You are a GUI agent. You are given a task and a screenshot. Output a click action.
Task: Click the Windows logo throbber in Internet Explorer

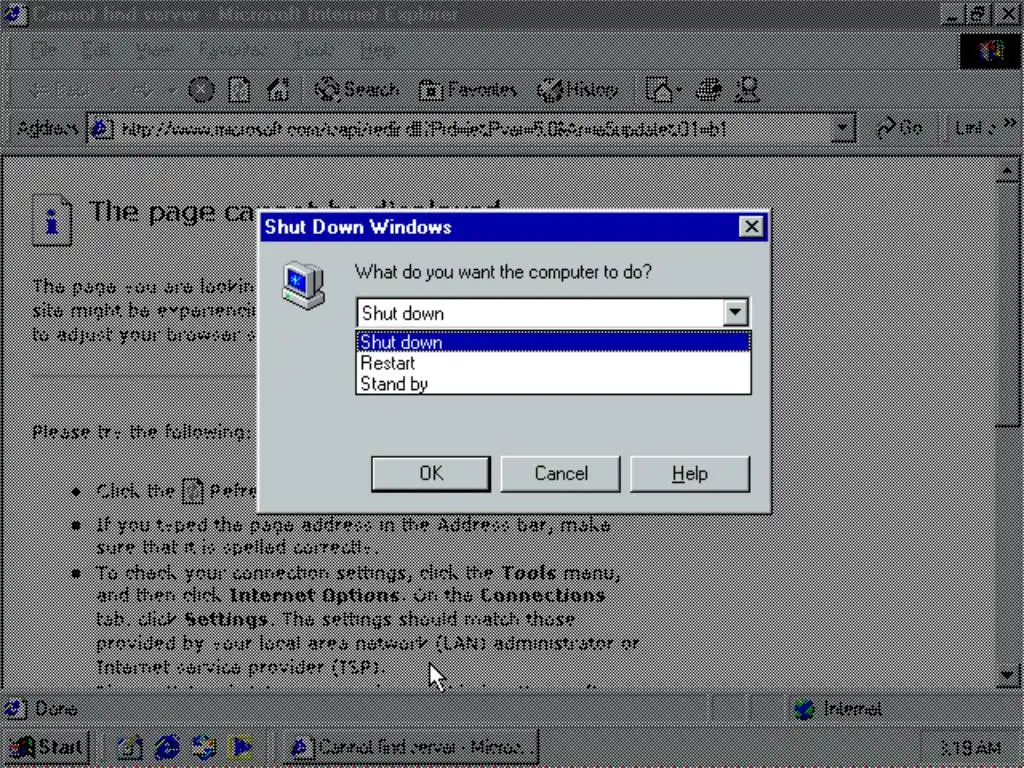click(x=990, y=51)
